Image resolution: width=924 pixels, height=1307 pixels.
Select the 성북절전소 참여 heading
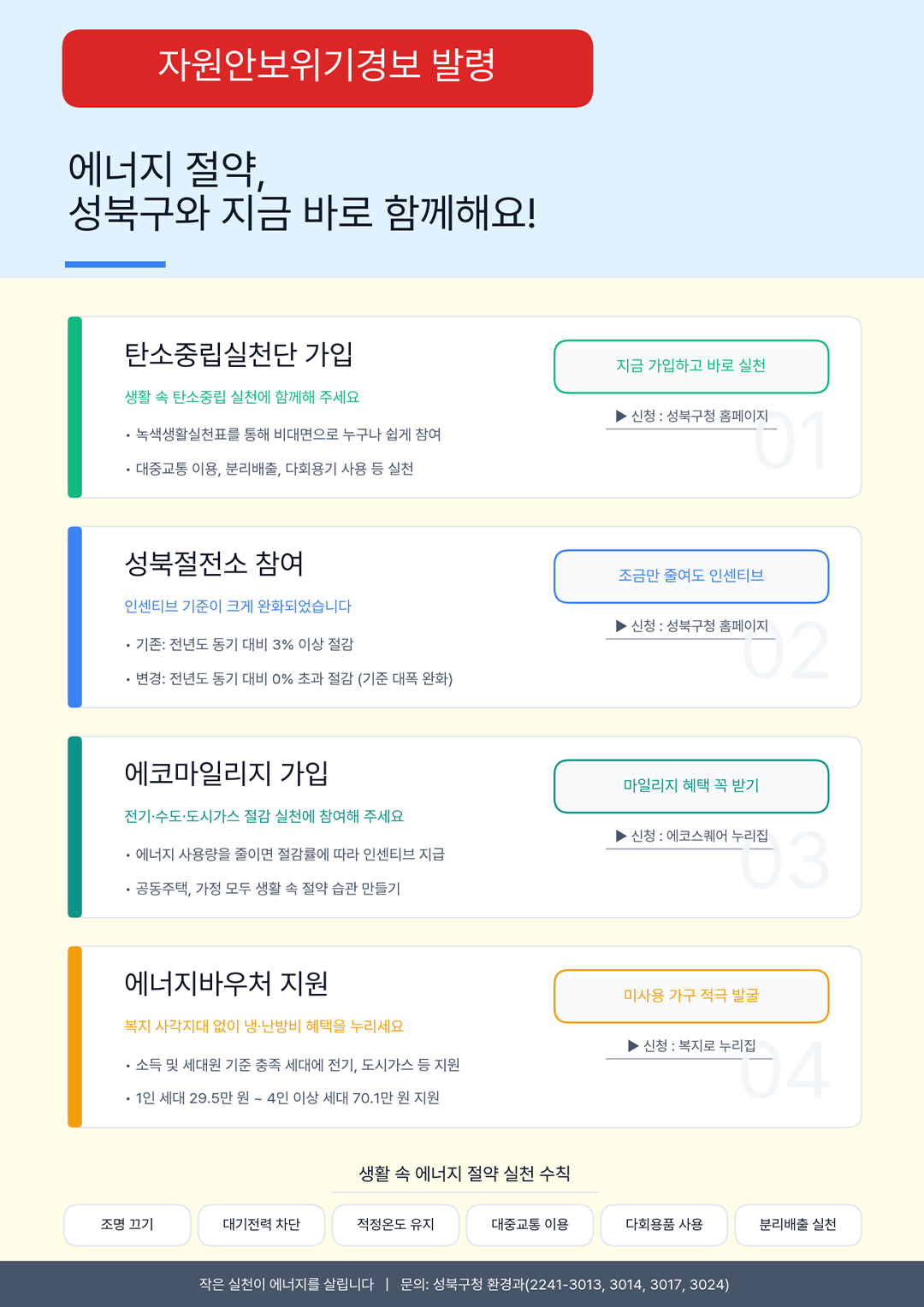coord(214,564)
